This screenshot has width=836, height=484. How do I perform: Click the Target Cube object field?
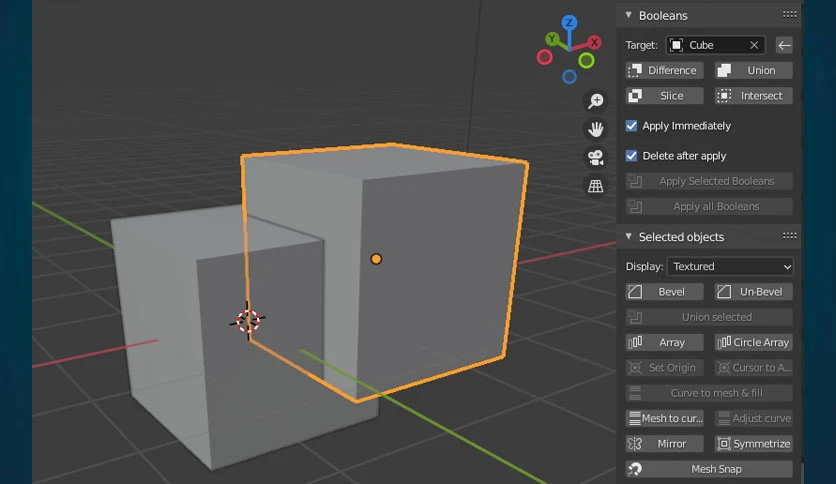coord(716,45)
